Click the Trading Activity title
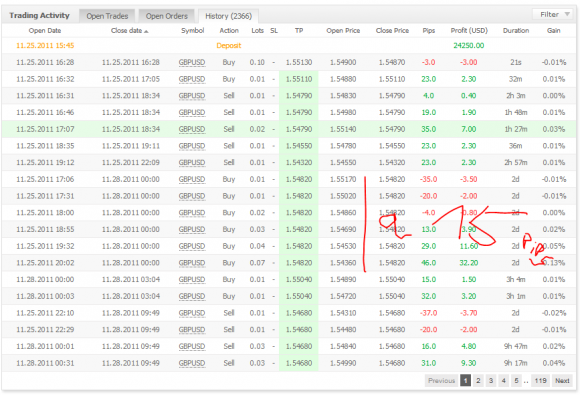The height and width of the screenshot is (395, 580). pyautogui.click(x=39, y=16)
